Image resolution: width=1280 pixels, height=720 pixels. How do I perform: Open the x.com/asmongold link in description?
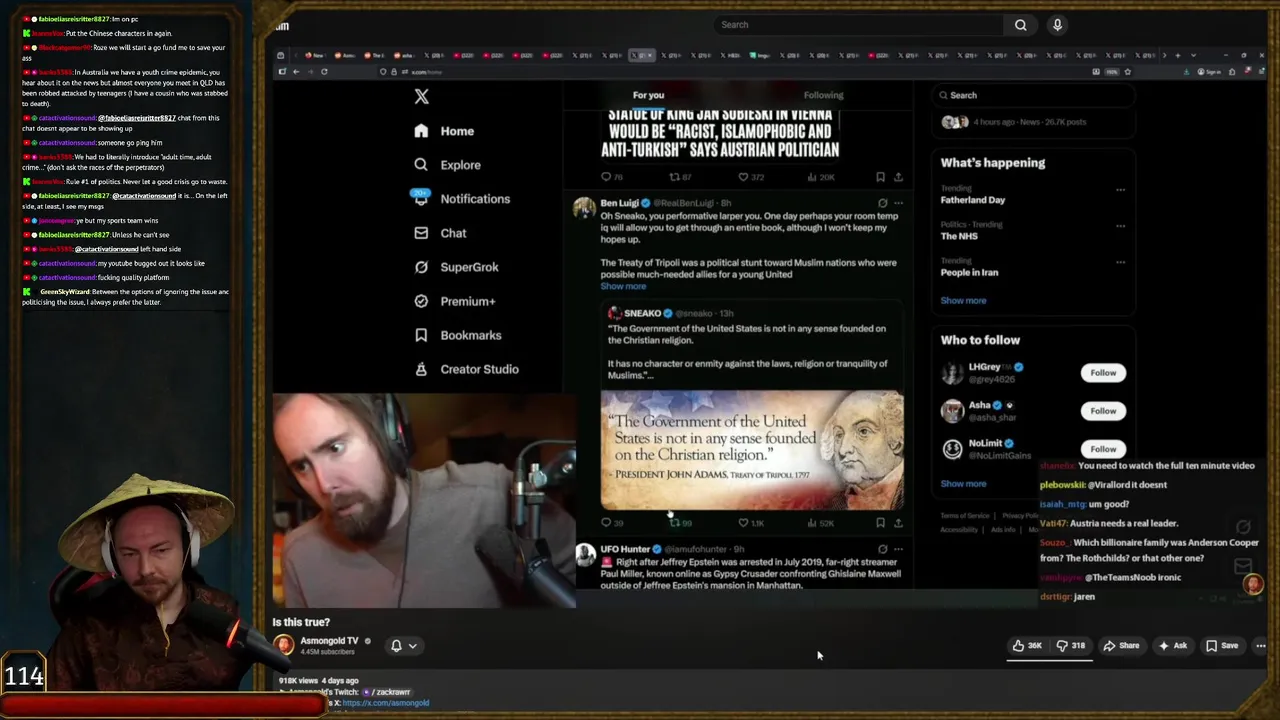[x=386, y=703]
